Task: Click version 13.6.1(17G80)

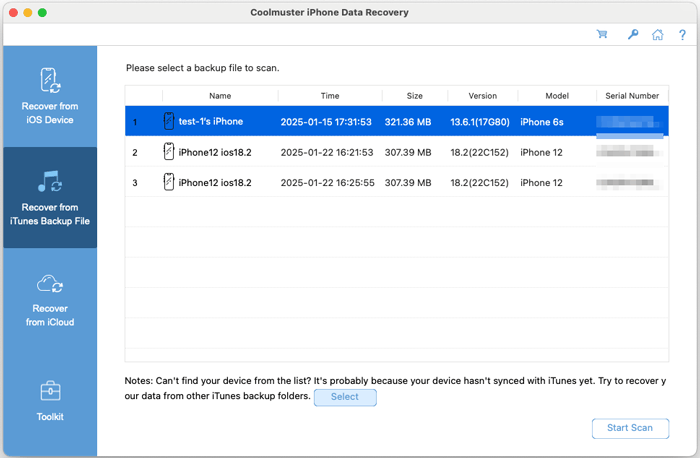Action: pyautogui.click(x=480, y=122)
